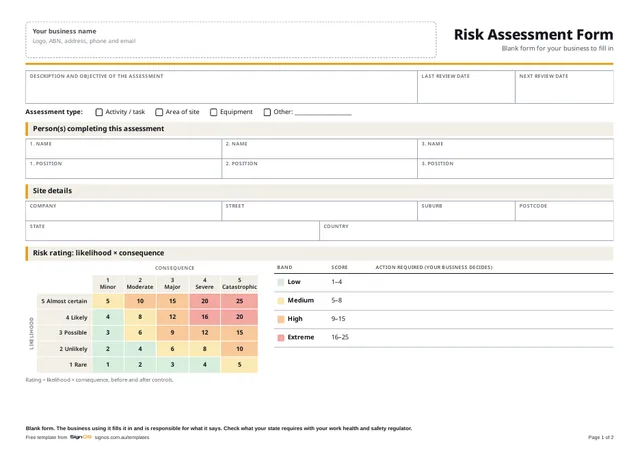The height and width of the screenshot is (452, 640).
Task: Click the 5 Almost certain row label
Action: 64,301
